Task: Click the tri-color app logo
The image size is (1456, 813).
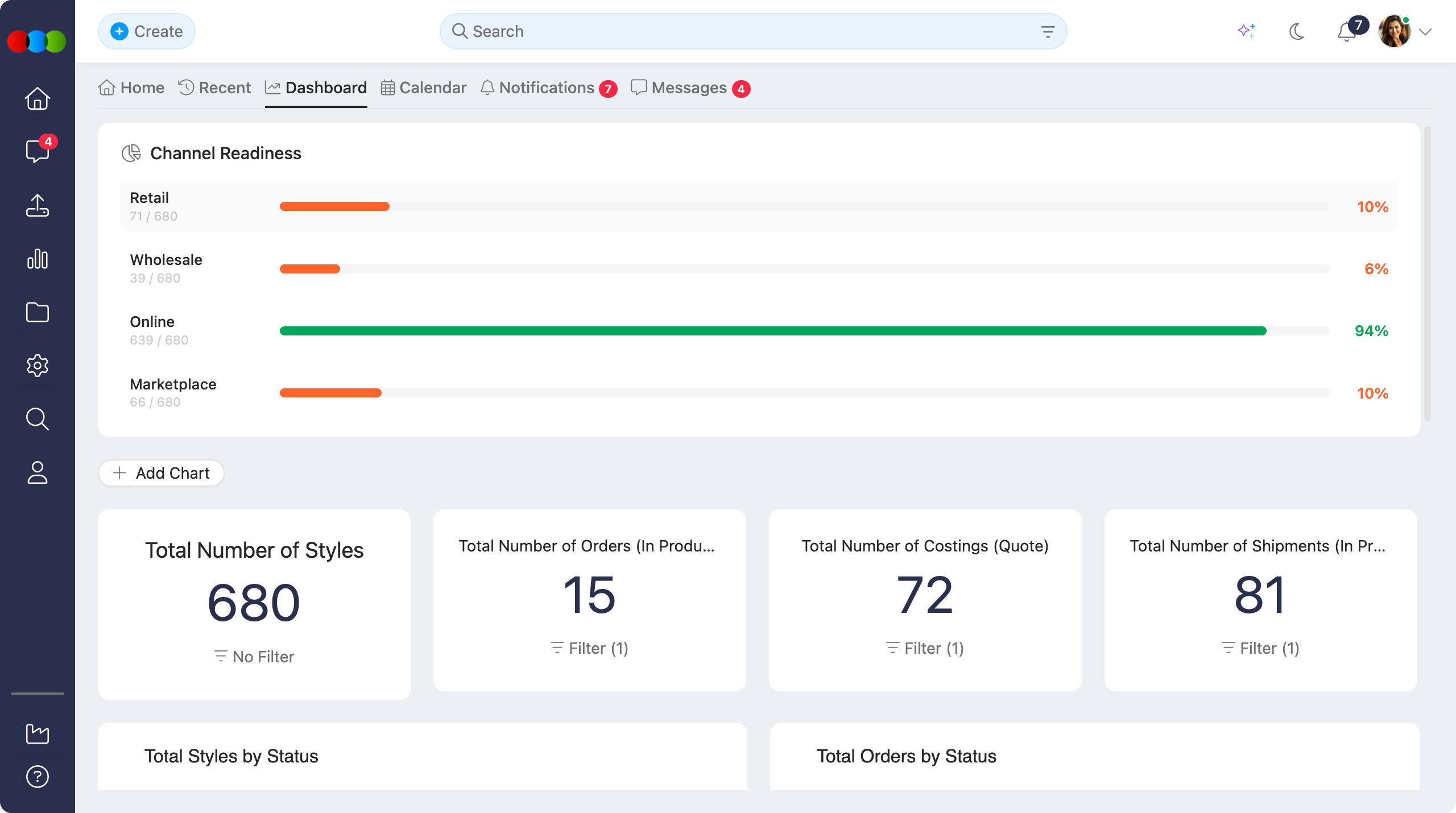Action: click(x=37, y=42)
